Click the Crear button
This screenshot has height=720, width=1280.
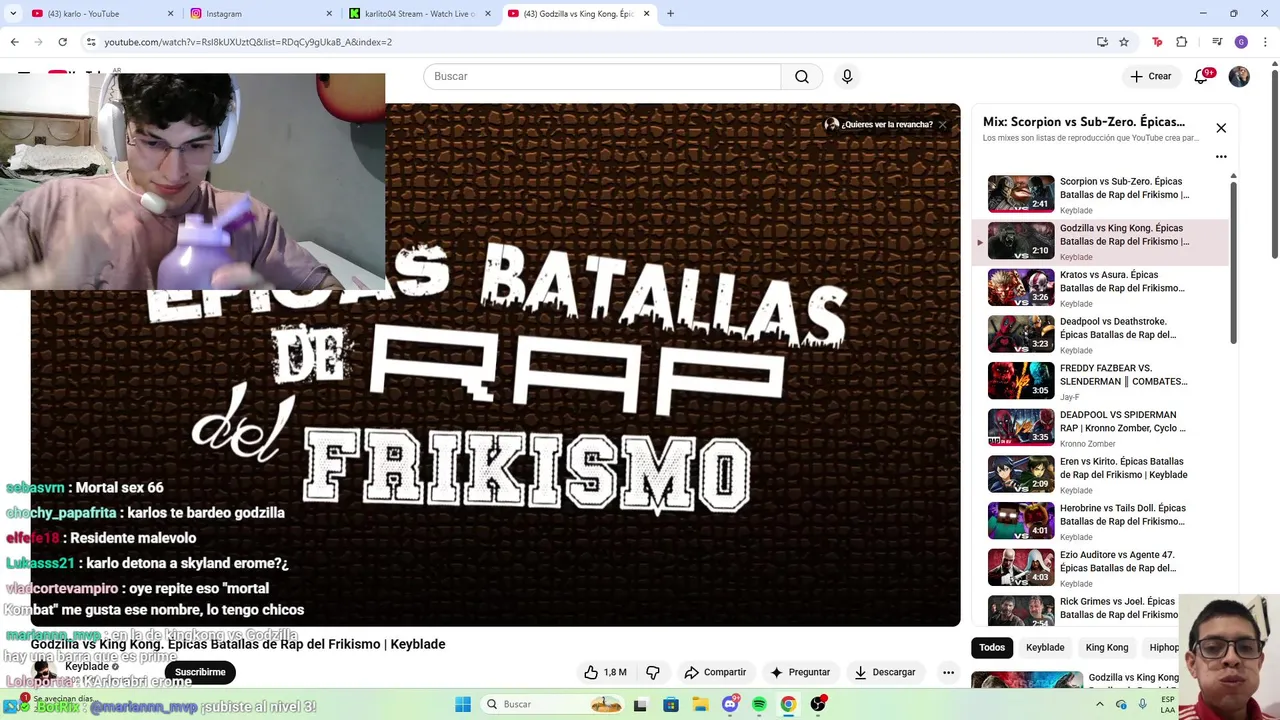(x=1150, y=76)
